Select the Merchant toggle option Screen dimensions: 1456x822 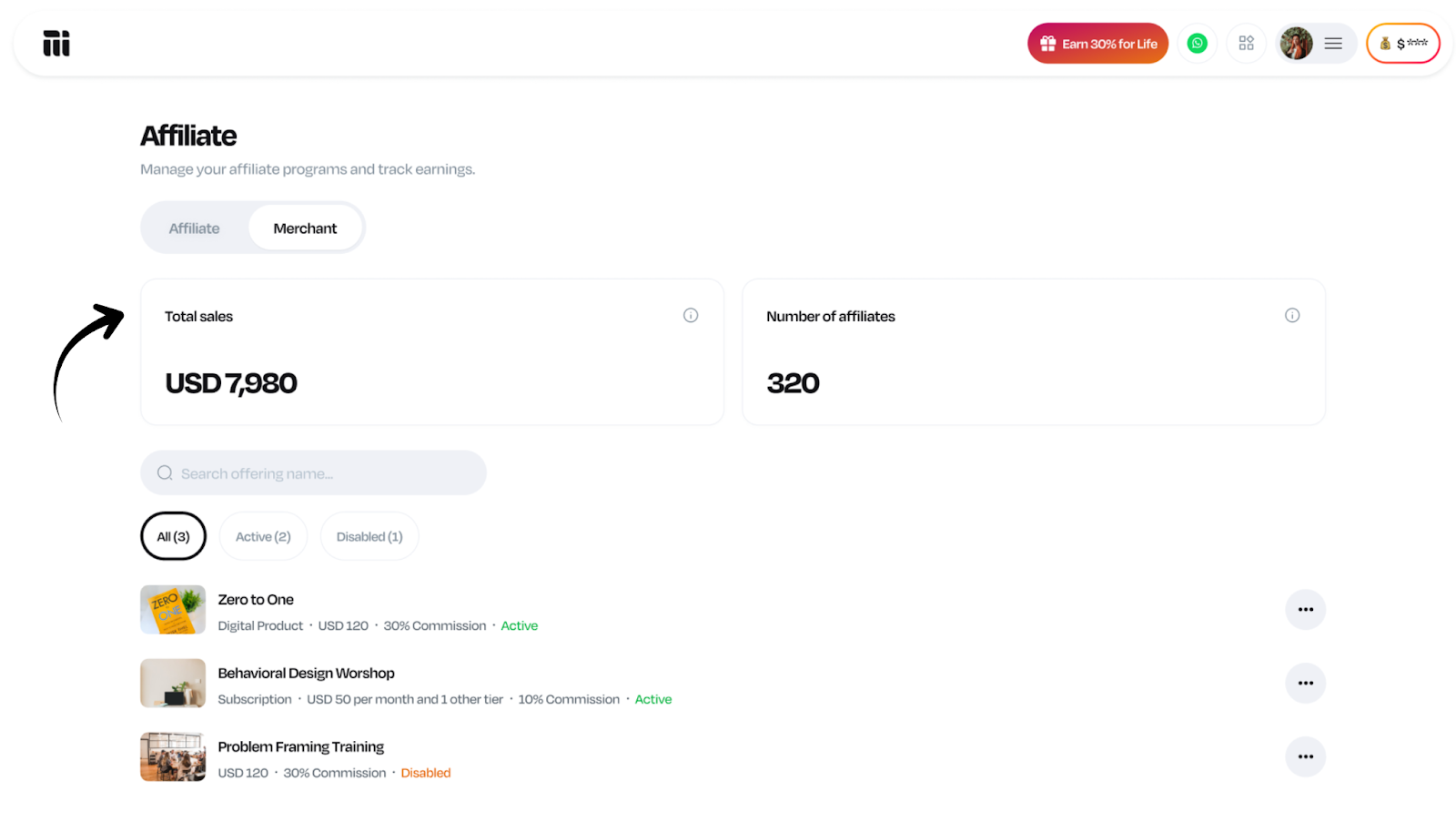click(305, 228)
